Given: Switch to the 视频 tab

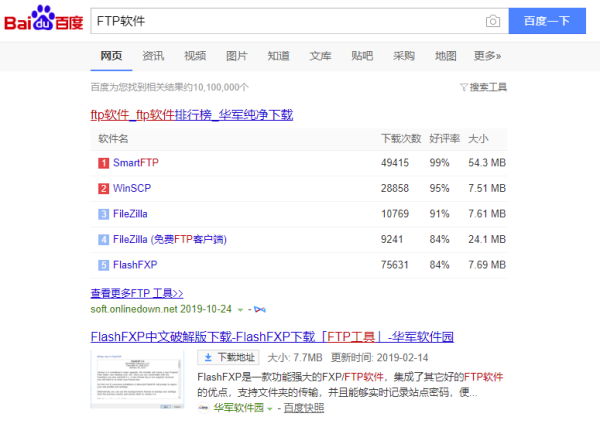Looking at the screenshot, I should coord(195,56).
